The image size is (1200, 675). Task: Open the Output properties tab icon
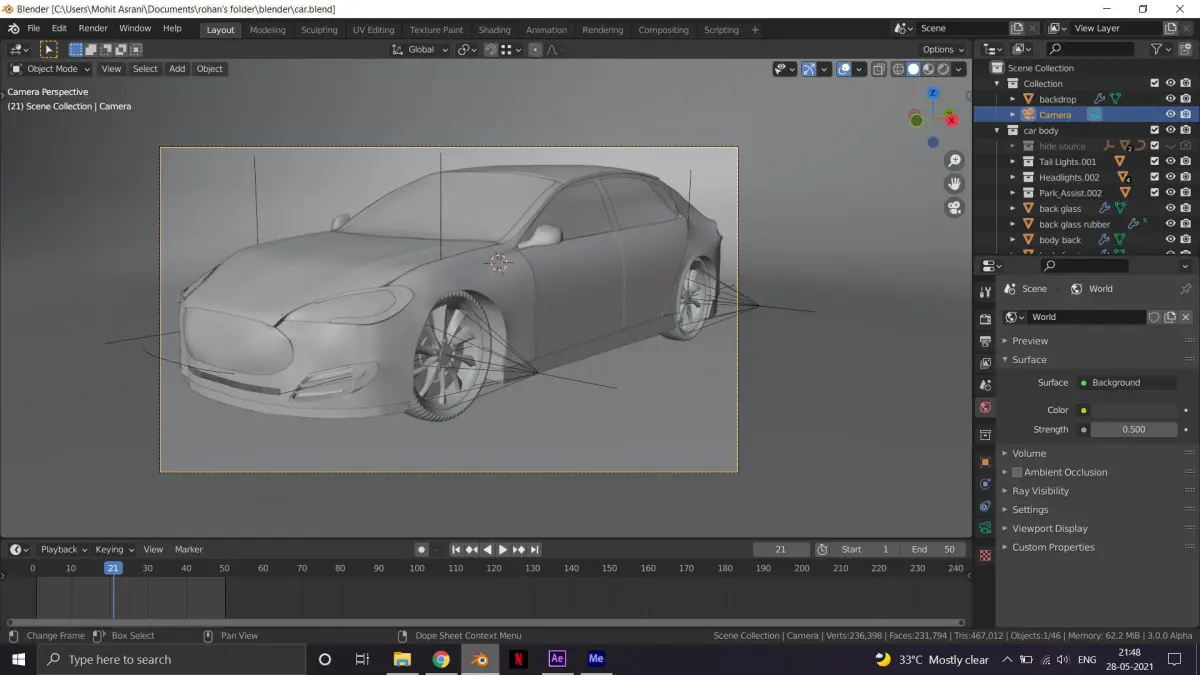point(985,341)
